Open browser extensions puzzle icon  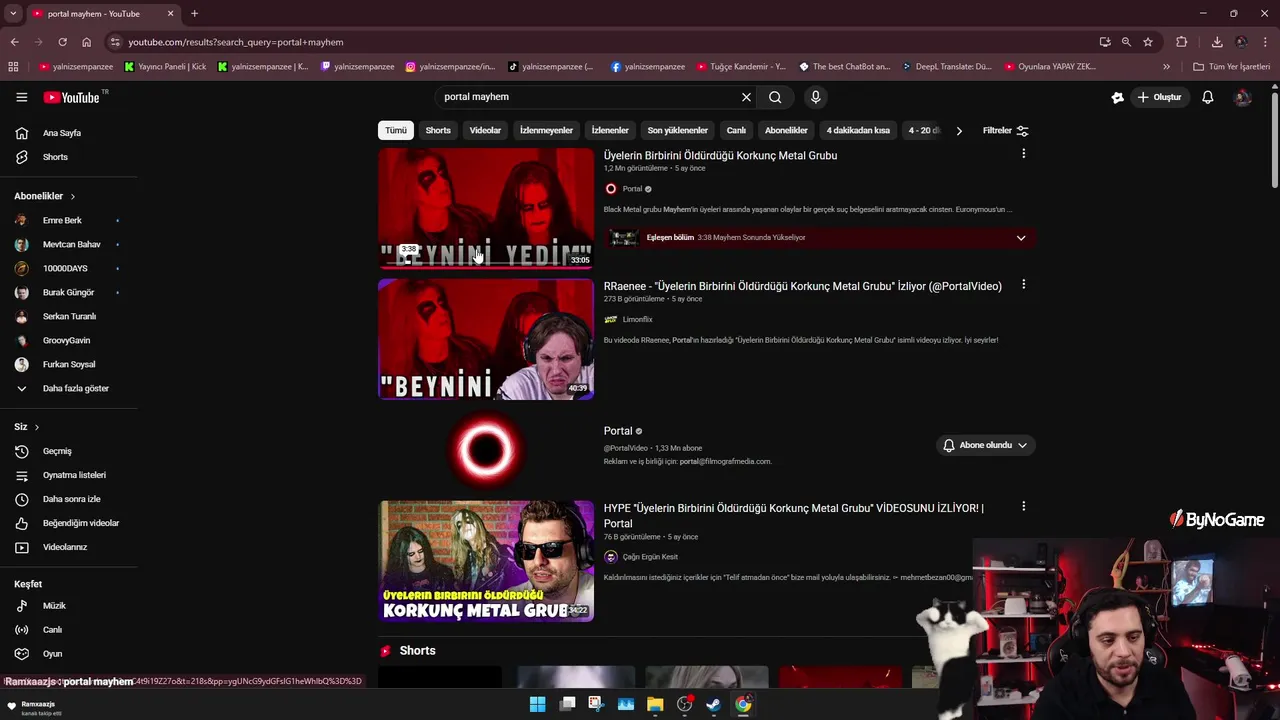tap(1182, 42)
